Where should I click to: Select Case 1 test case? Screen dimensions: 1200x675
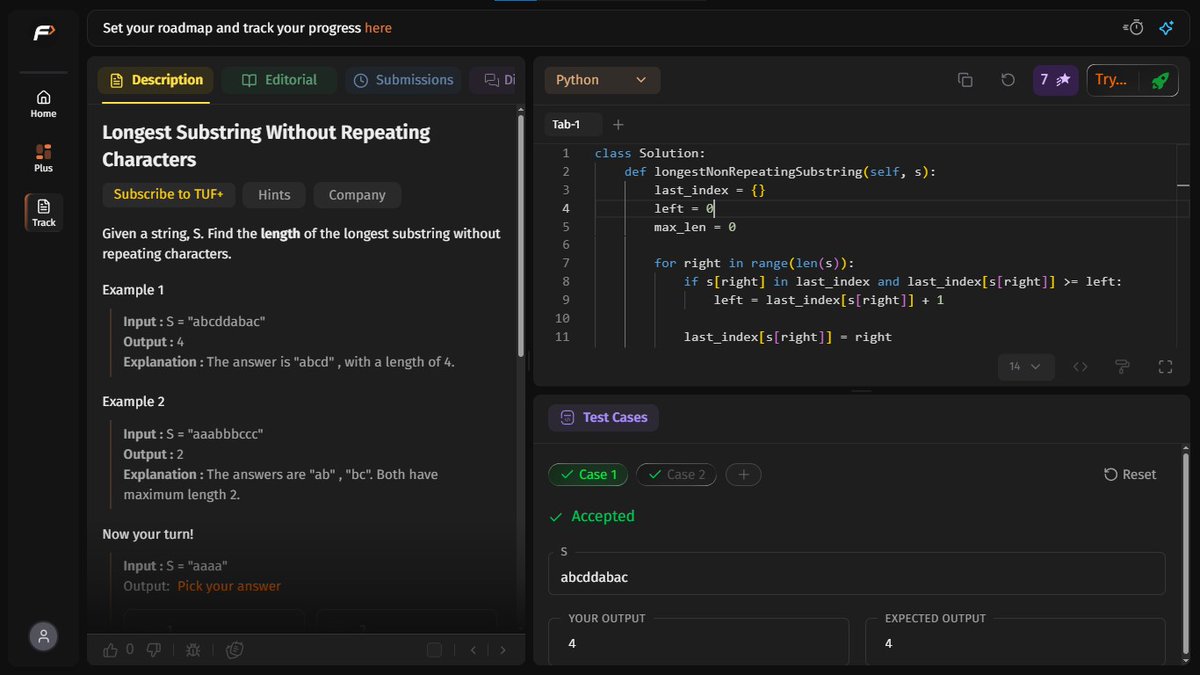(x=588, y=475)
